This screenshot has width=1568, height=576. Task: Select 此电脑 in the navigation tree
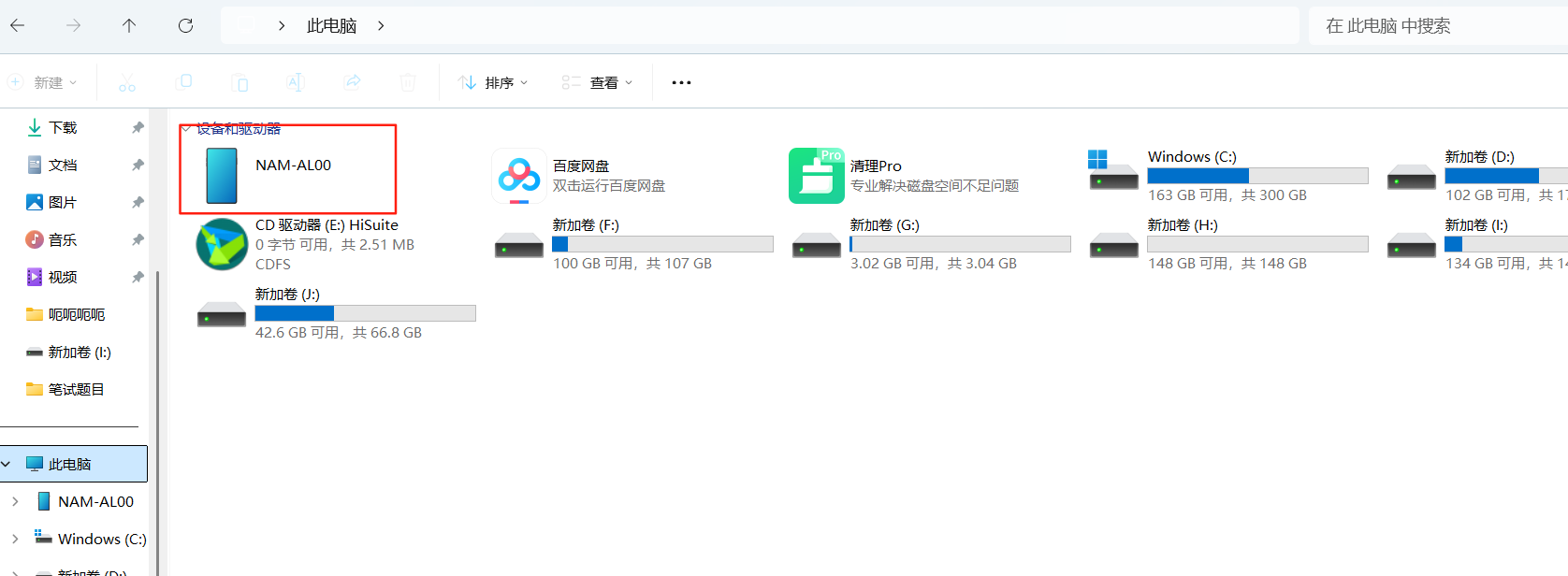74,464
